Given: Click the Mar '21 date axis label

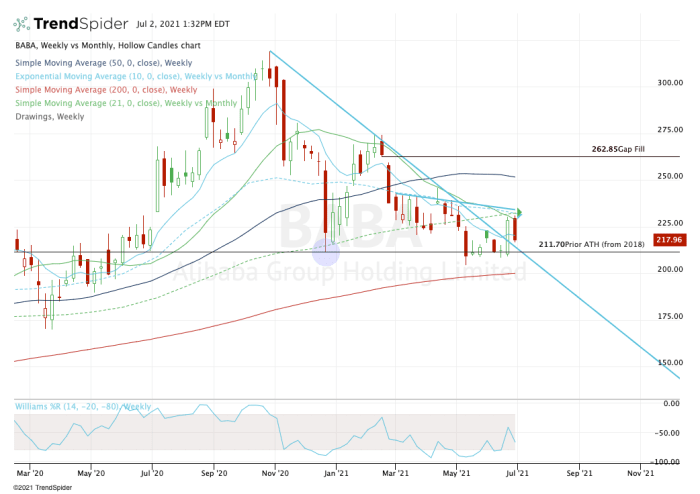Looking at the screenshot, I should 396,473.
